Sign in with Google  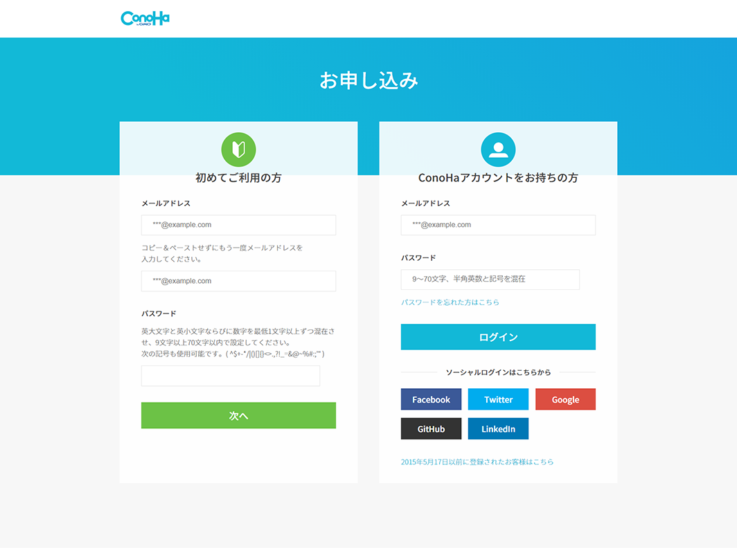point(565,399)
